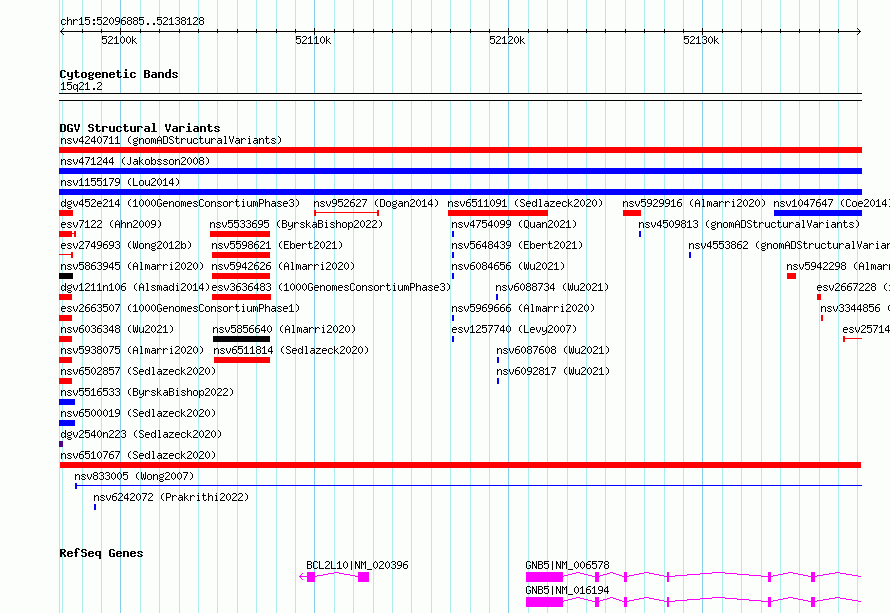890x613 pixels.
Task: Click nsv6087608 Wu2021 label
Action: [x=553, y=350]
